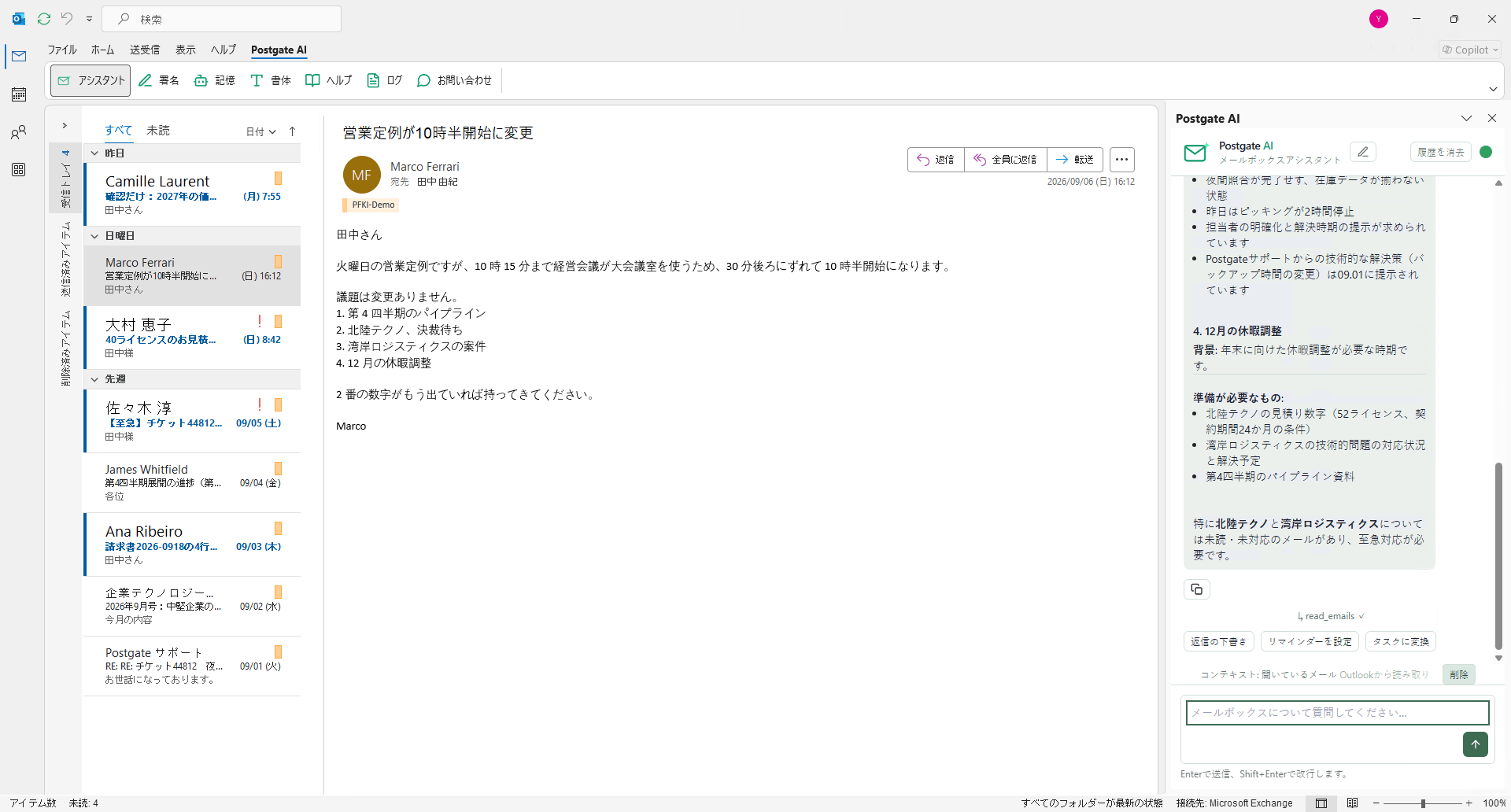
Task: Open ヘルプ from the Postgate ribbon
Action: click(x=329, y=80)
